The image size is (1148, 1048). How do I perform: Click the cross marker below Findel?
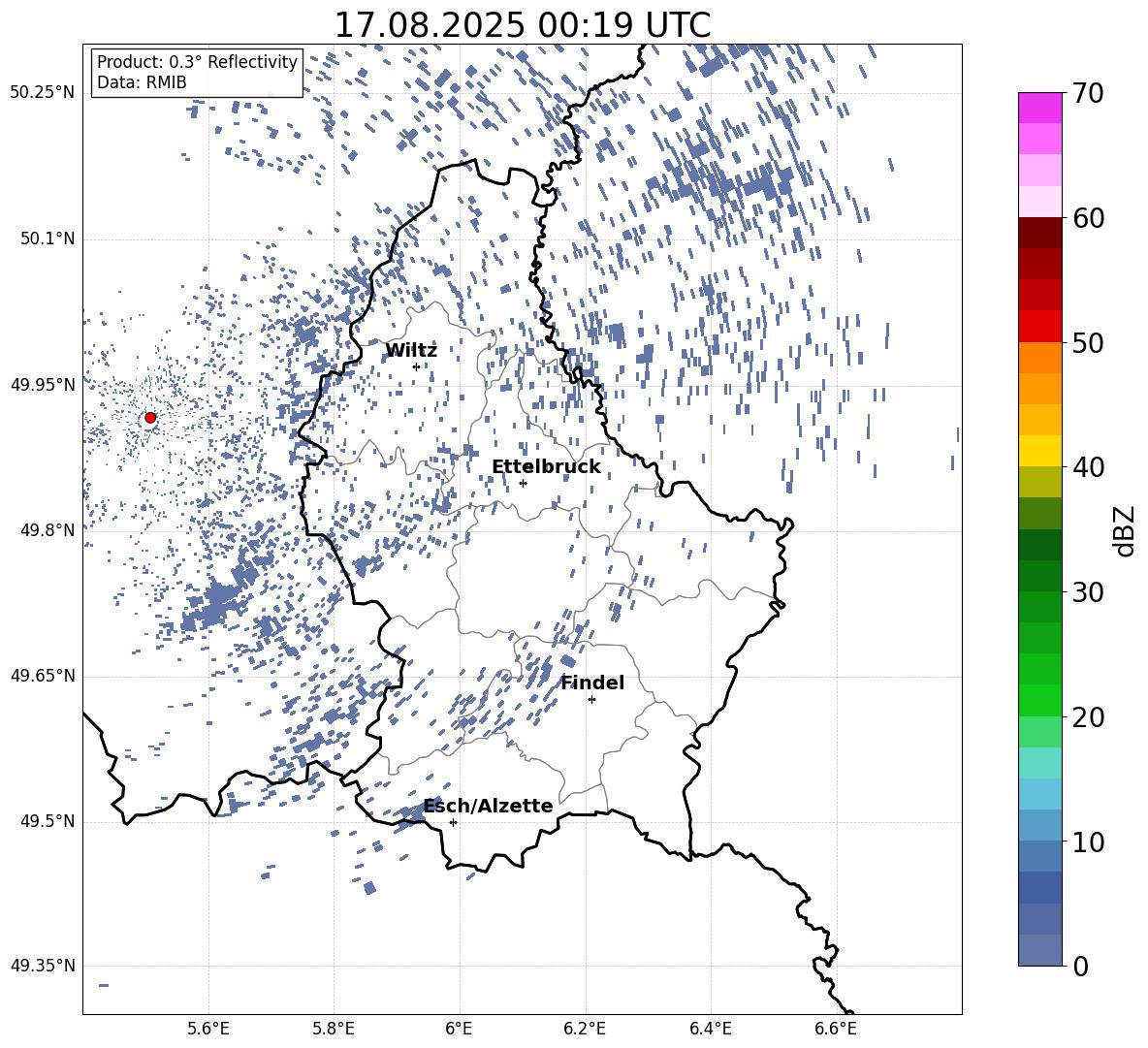click(x=592, y=700)
